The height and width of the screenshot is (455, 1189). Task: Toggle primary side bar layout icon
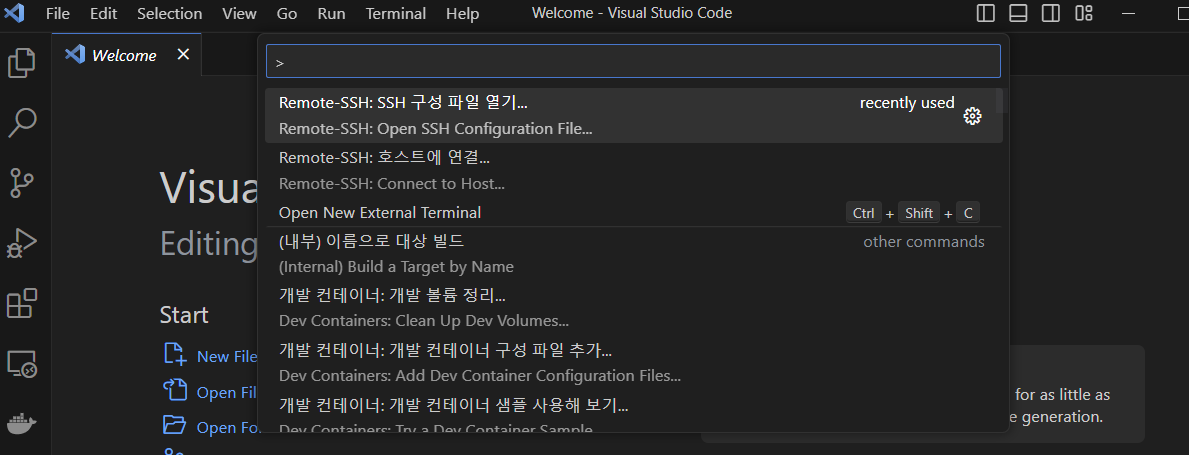pos(986,13)
